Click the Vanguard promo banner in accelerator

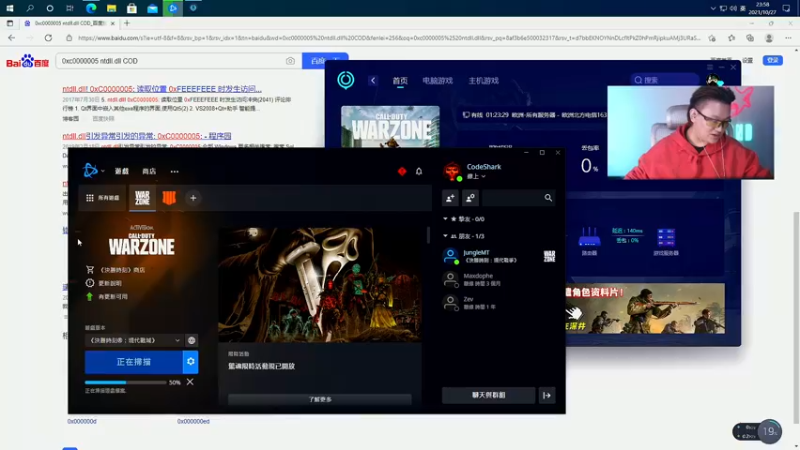click(645, 309)
